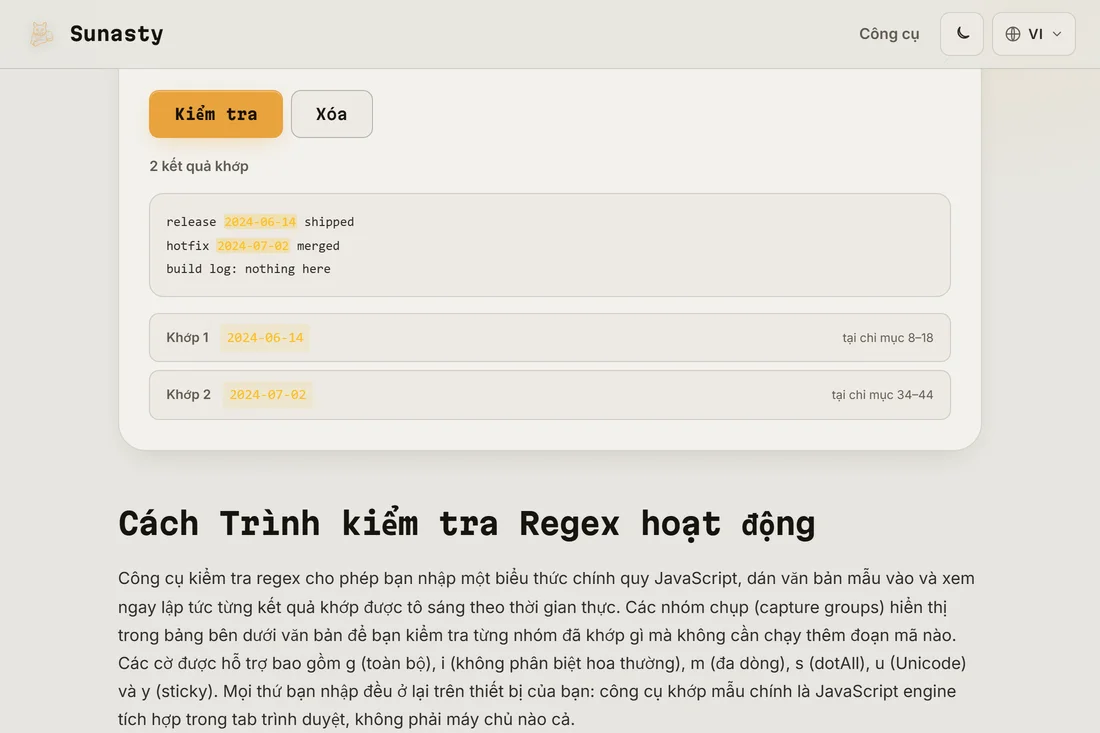
Task: Select the '2 kết quả khớp' text
Action: point(199,166)
